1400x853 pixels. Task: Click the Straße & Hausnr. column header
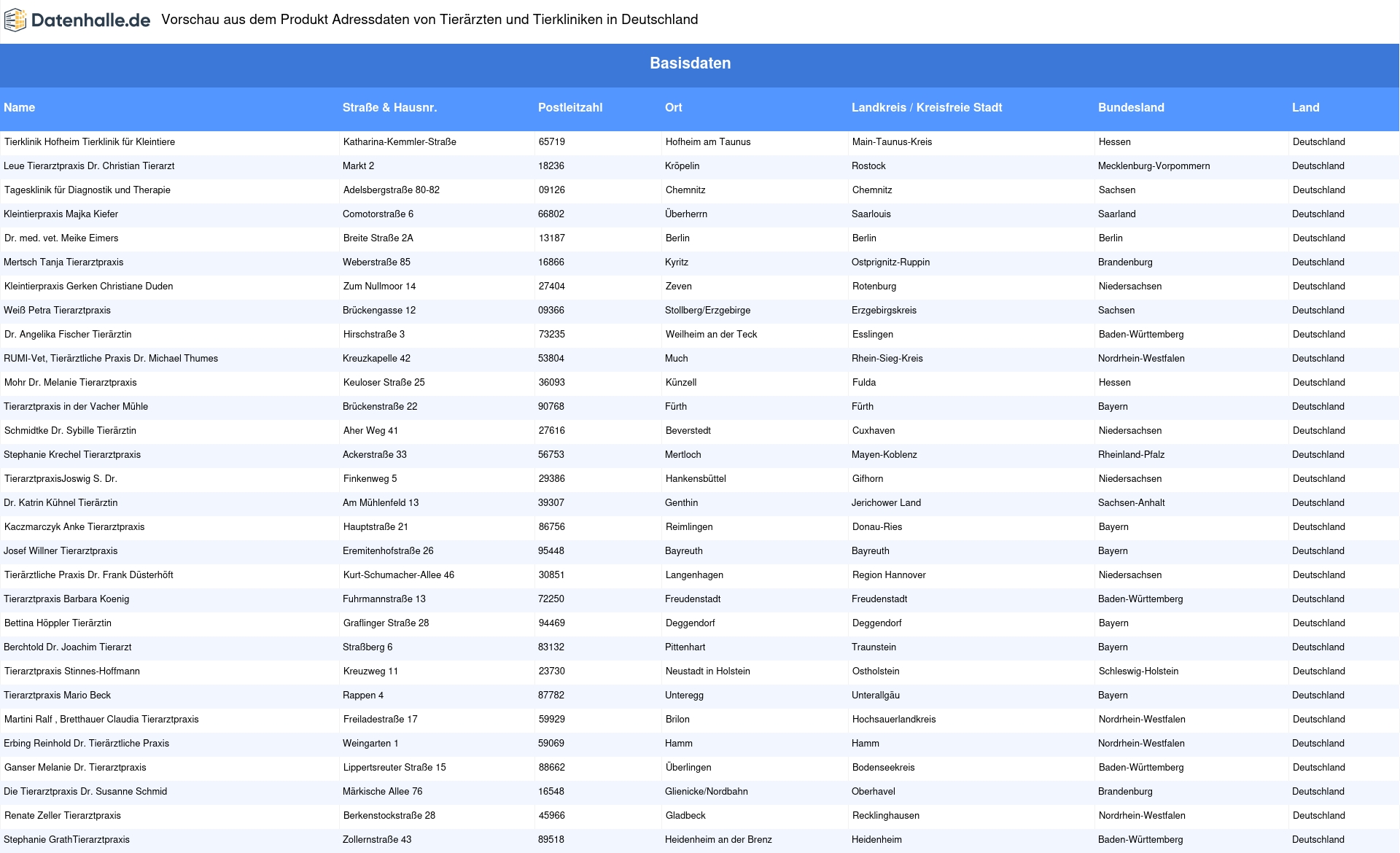(x=389, y=108)
